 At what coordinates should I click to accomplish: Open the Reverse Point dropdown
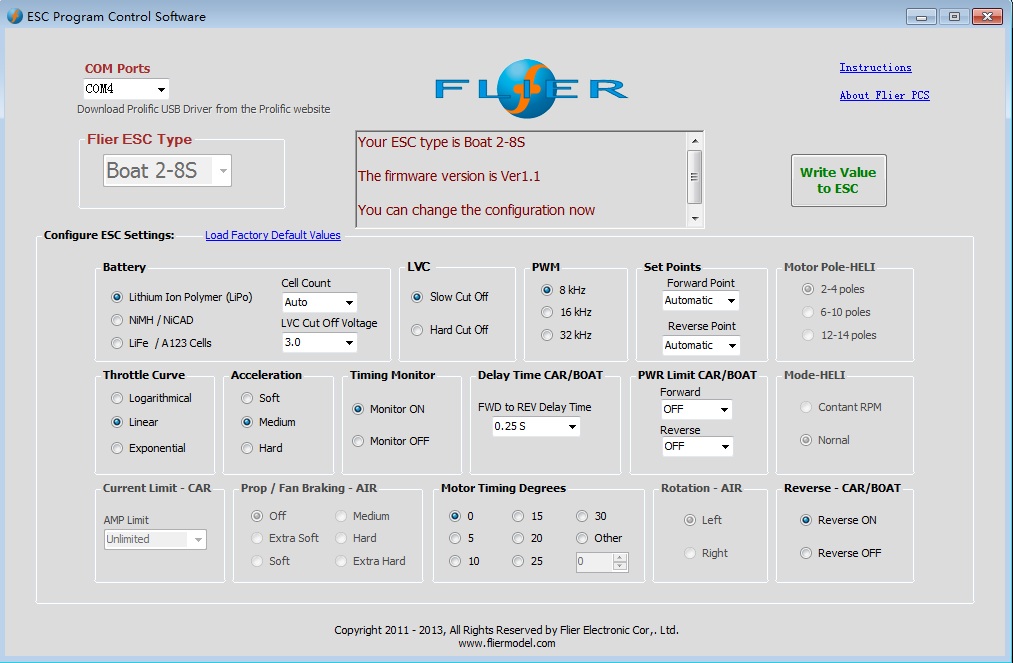click(x=700, y=345)
